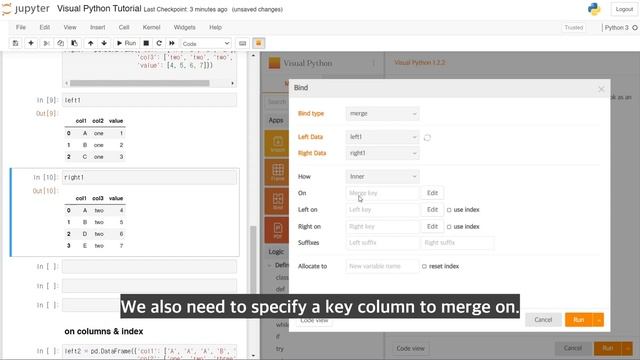Move selected cell down
The height and width of the screenshot is (360, 640).
click(104, 43)
